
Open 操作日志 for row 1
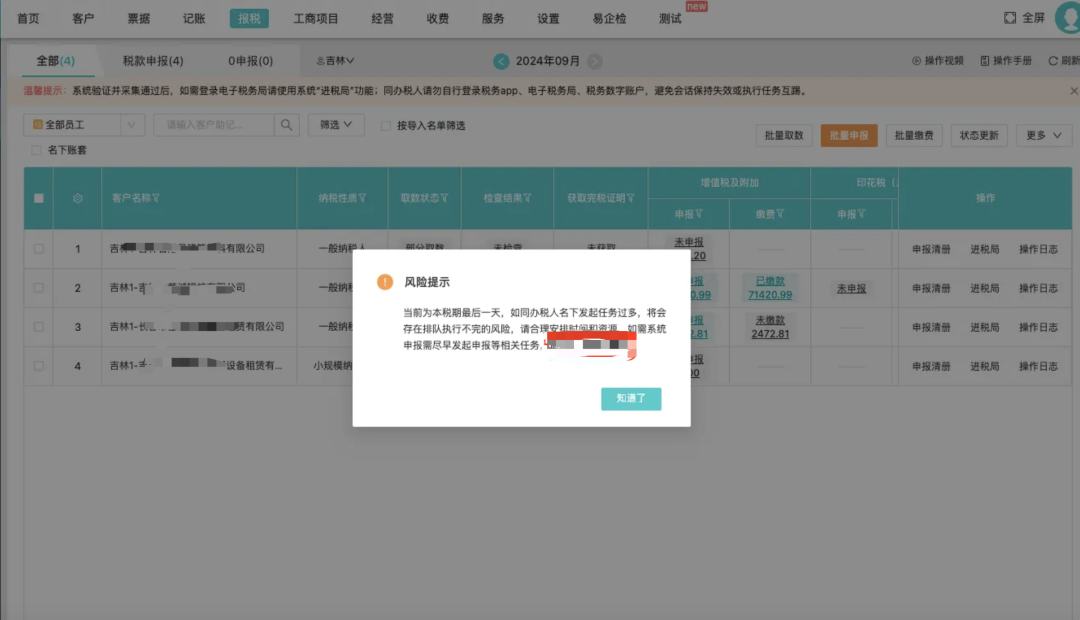point(1038,249)
